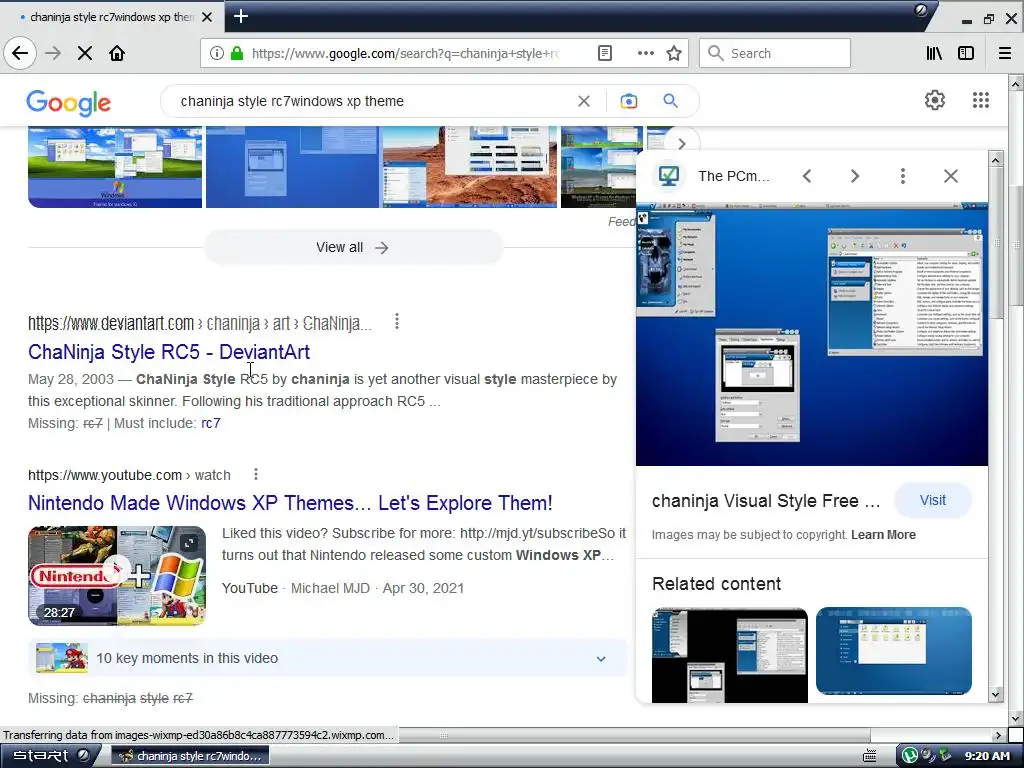Click the green padlock security icon
Viewport: 1024px width, 768px height.
coord(237,53)
